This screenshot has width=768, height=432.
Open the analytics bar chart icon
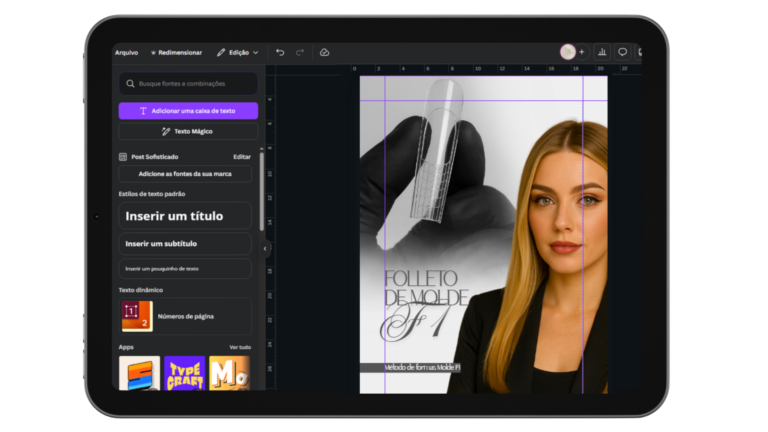(602, 52)
